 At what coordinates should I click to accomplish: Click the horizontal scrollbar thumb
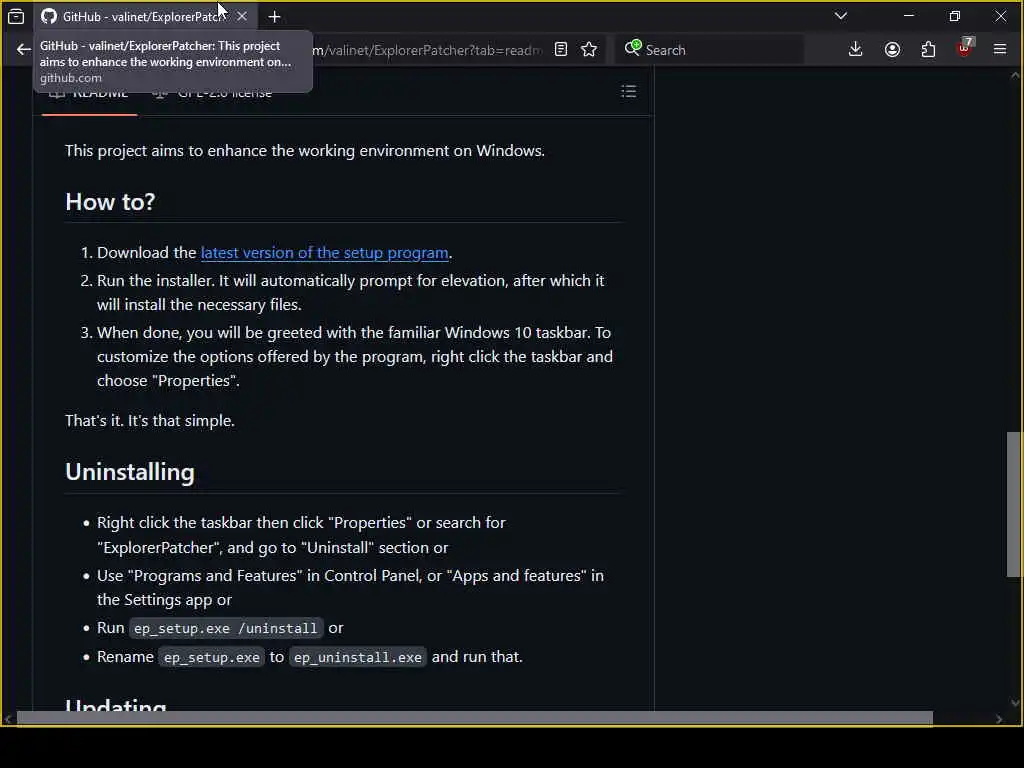pos(475,718)
